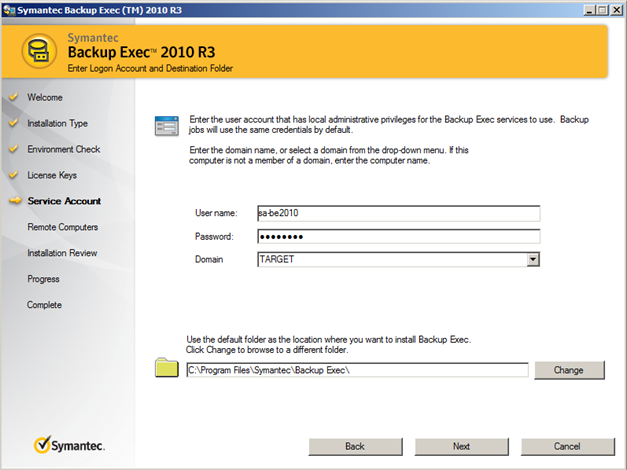Viewport: 627px width, 470px height.
Task: Select the Installation Type step
Action: tap(58, 123)
